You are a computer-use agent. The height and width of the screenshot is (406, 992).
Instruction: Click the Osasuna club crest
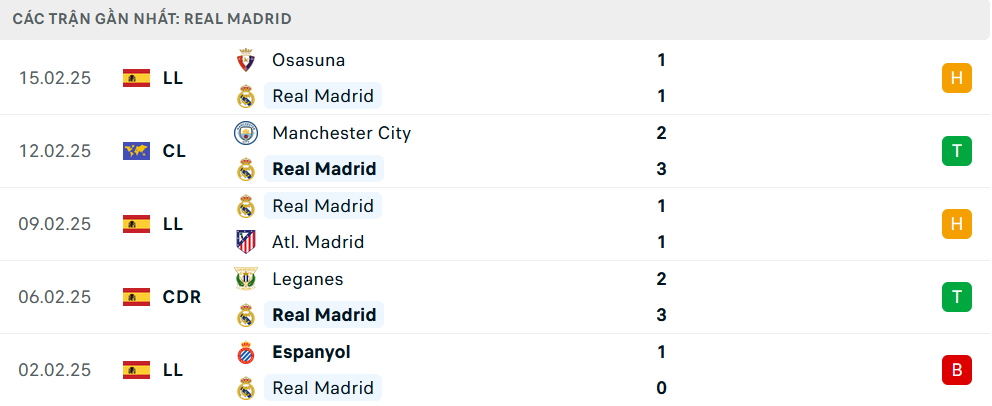click(245, 60)
